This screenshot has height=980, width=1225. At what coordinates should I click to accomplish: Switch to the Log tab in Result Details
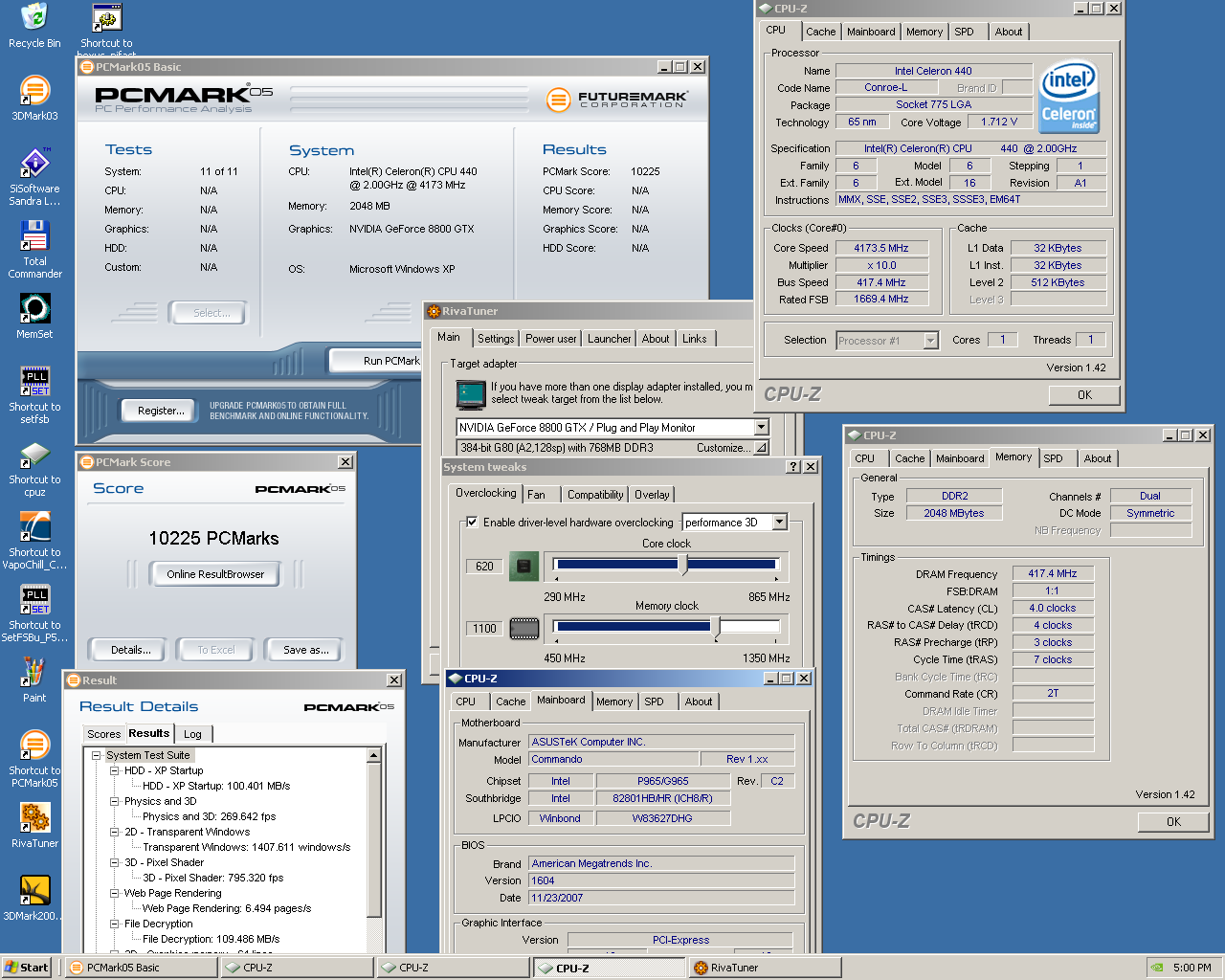tap(192, 734)
